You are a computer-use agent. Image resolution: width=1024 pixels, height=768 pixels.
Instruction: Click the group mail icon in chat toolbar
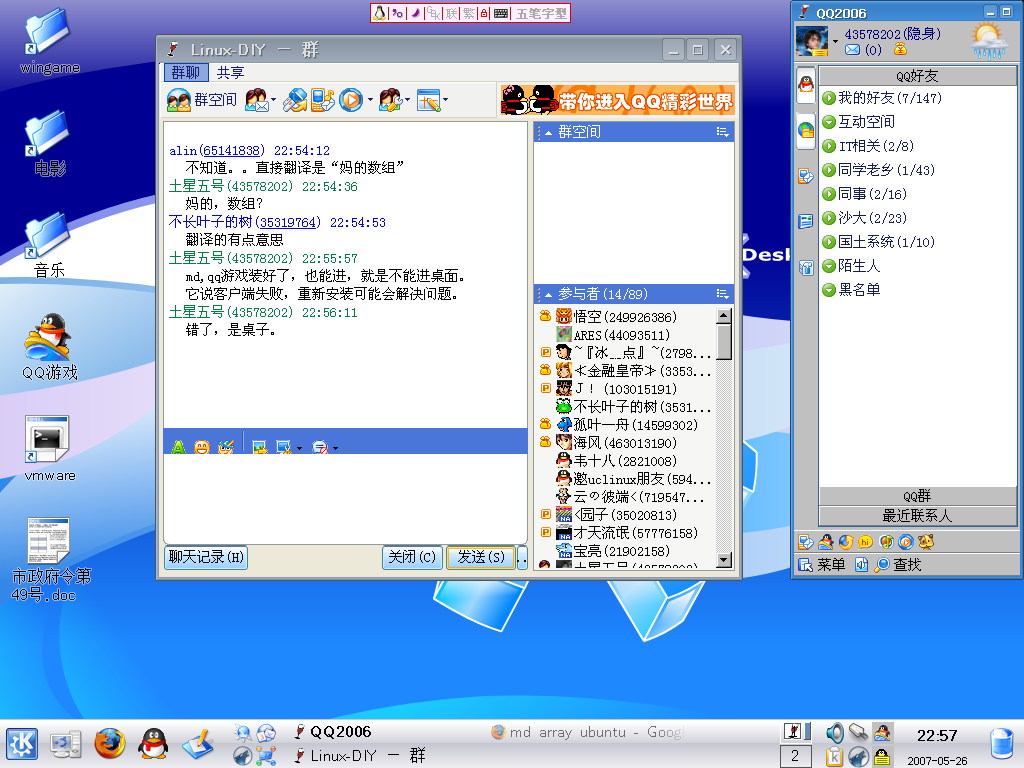click(256, 100)
